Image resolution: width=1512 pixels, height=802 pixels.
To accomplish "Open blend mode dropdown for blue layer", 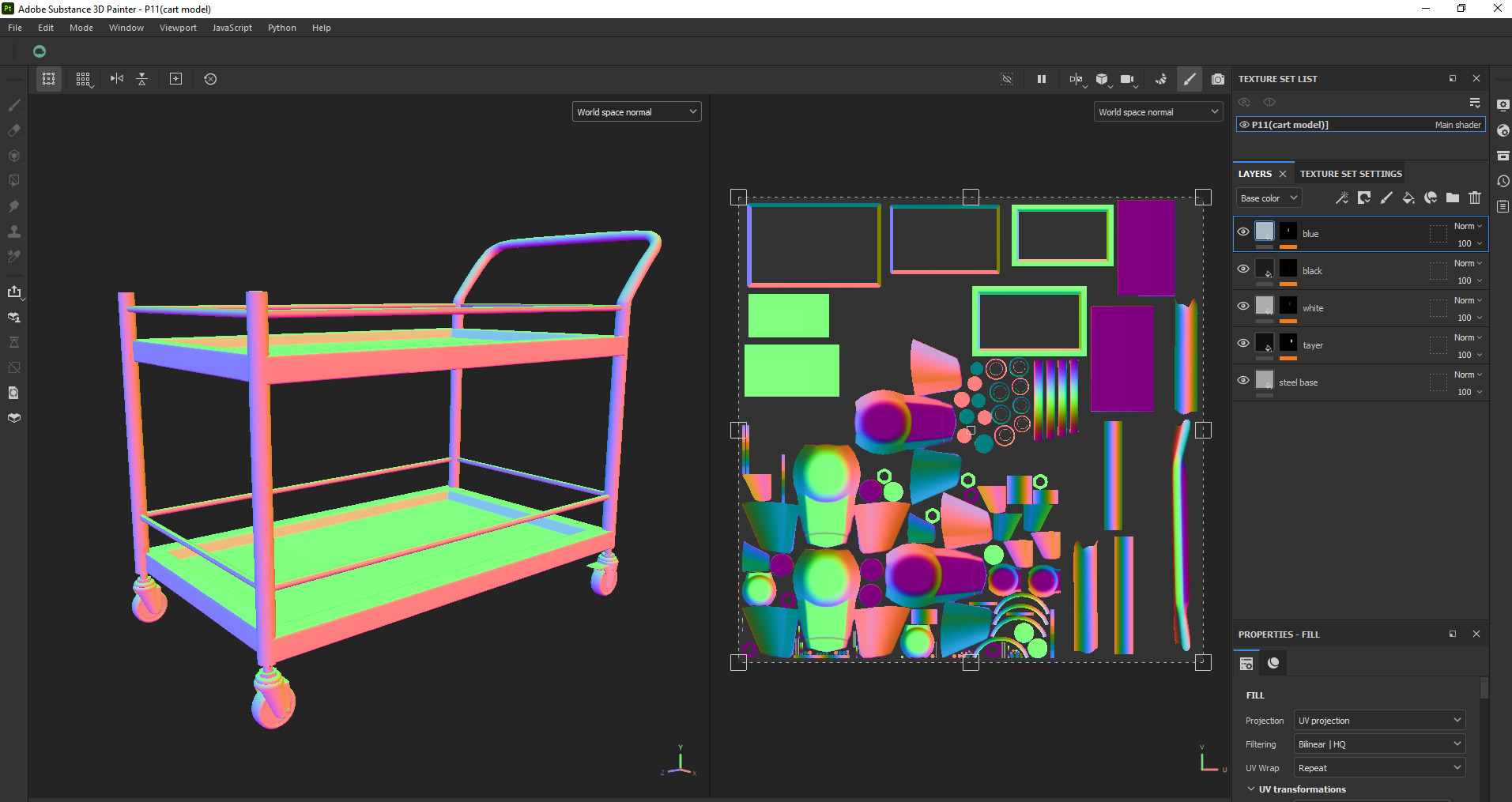I will click(x=1469, y=226).
